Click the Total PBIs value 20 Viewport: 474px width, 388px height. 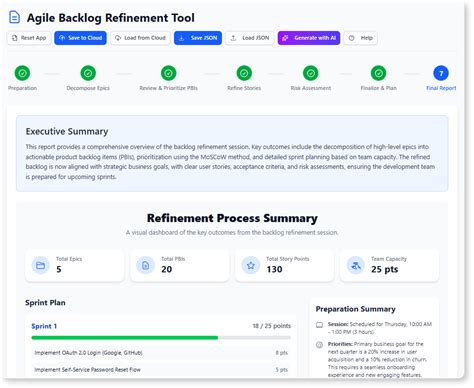coord(167,269)
